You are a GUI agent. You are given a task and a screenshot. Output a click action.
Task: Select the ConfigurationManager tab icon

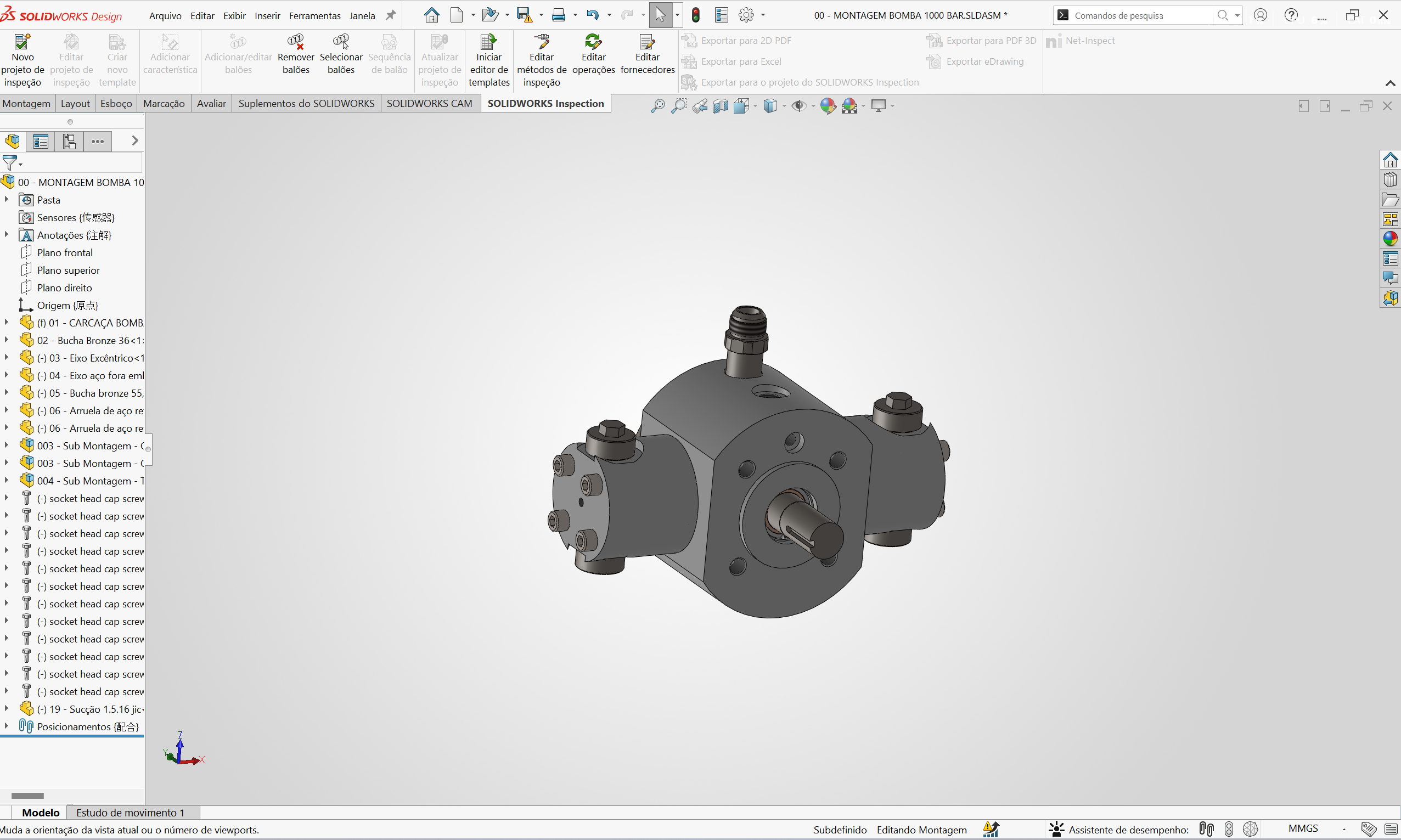tap(69, 141)
